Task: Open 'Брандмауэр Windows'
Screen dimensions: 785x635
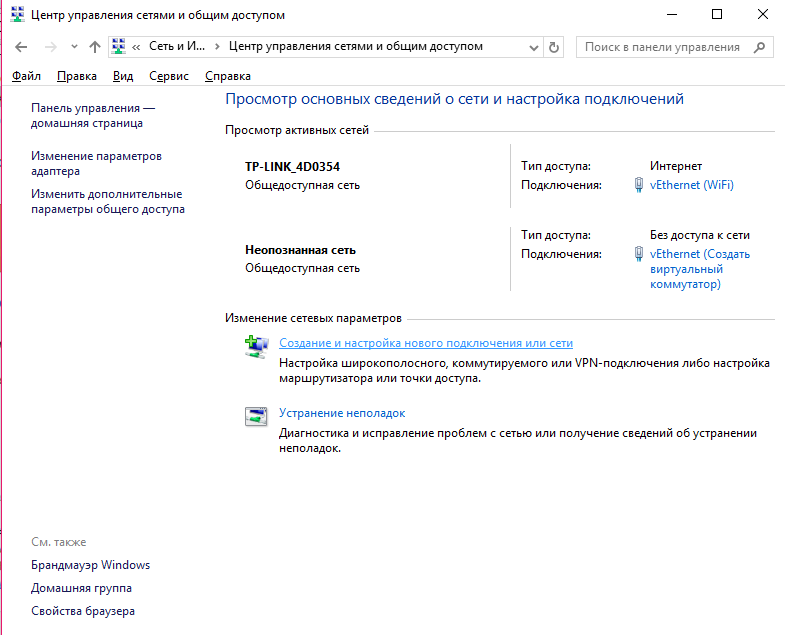Action: point(91,565)
